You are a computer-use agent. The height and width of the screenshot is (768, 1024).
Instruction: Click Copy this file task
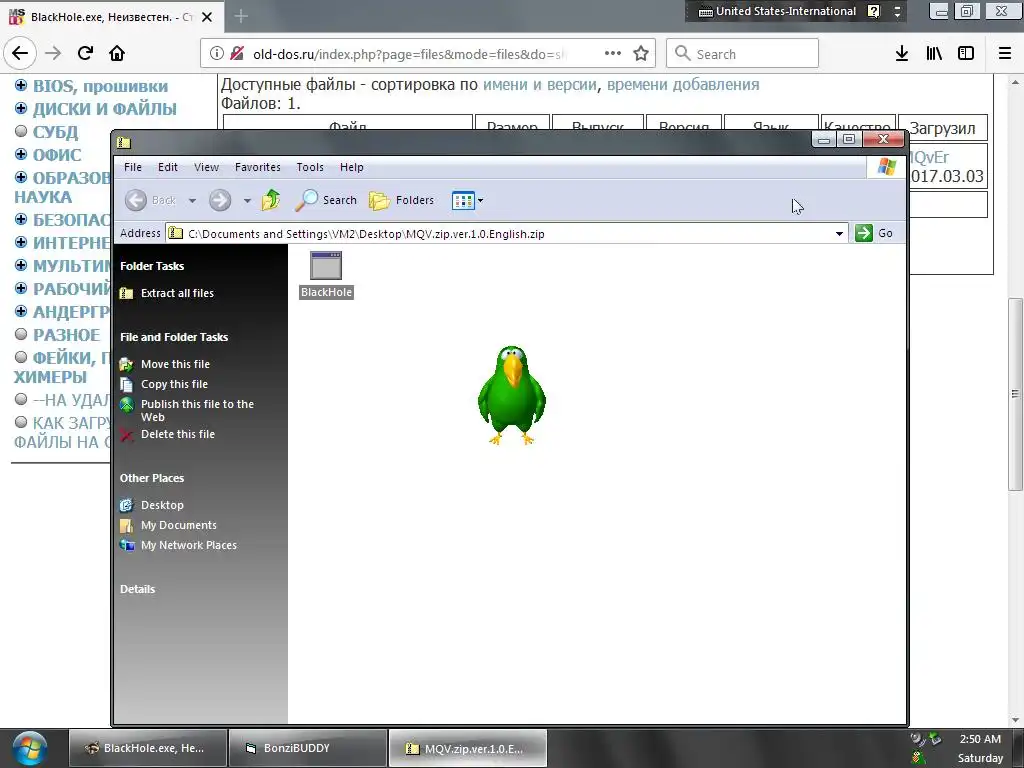[x=164, y=384]
